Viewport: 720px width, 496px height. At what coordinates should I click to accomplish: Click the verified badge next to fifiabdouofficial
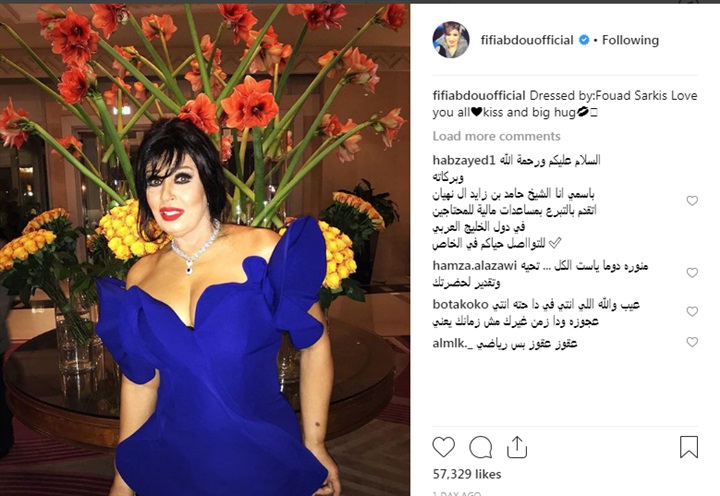click(584, 40)
